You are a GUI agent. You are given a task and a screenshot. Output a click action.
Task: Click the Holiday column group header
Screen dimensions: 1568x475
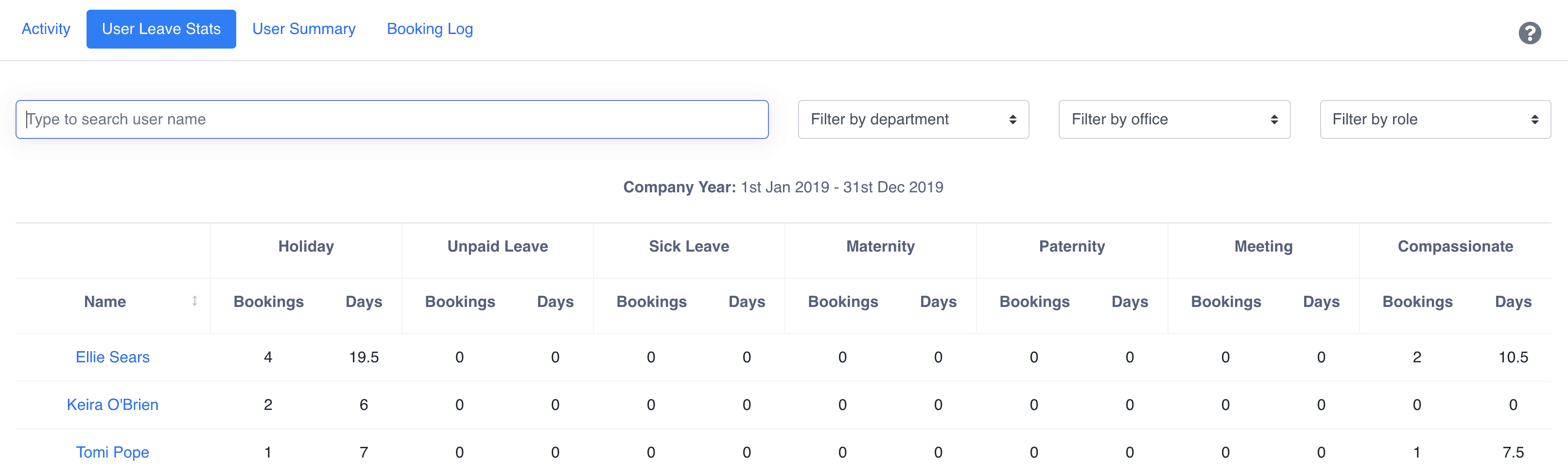306,246
